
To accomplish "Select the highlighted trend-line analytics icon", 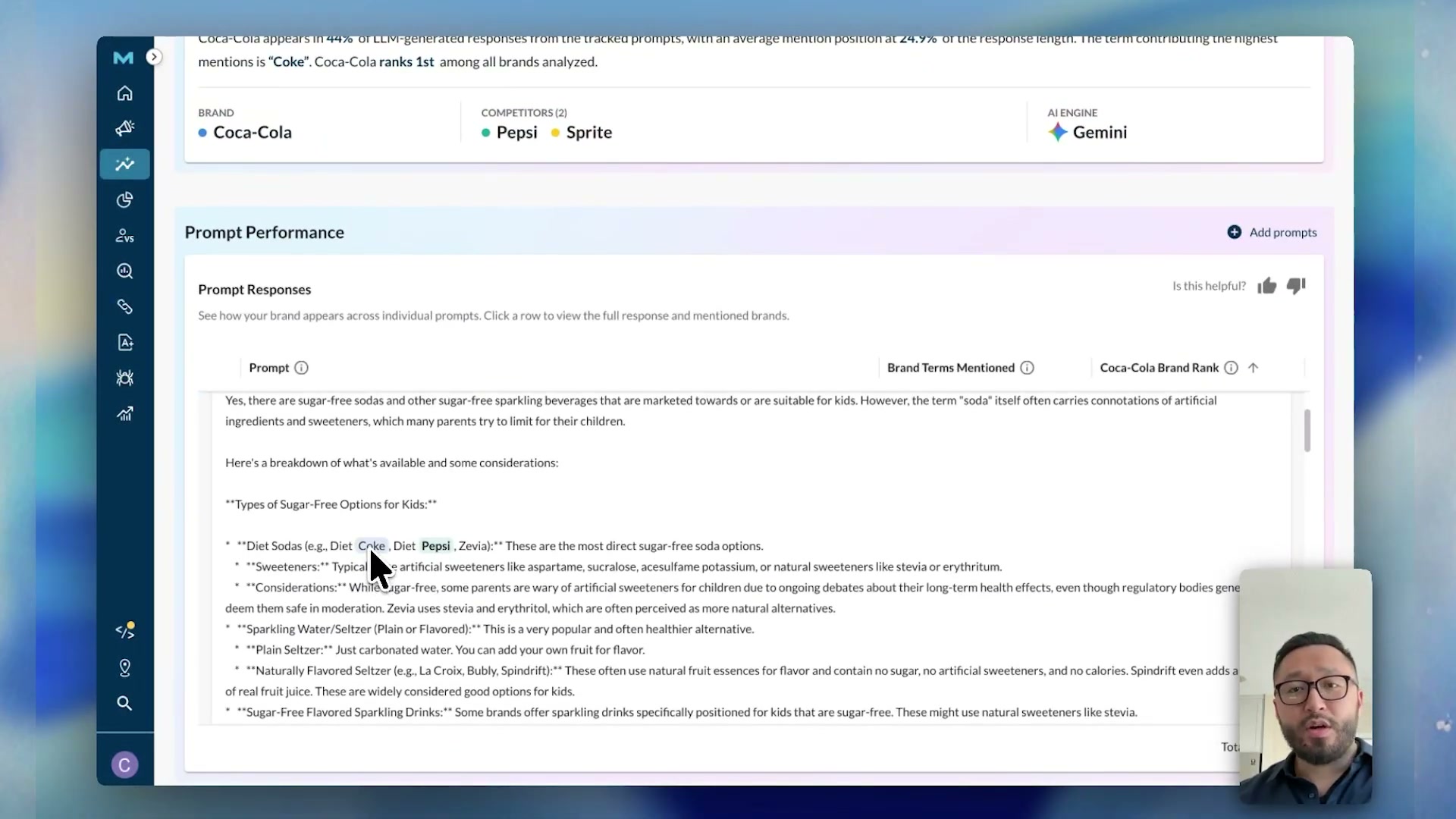I will pos(125,164).
